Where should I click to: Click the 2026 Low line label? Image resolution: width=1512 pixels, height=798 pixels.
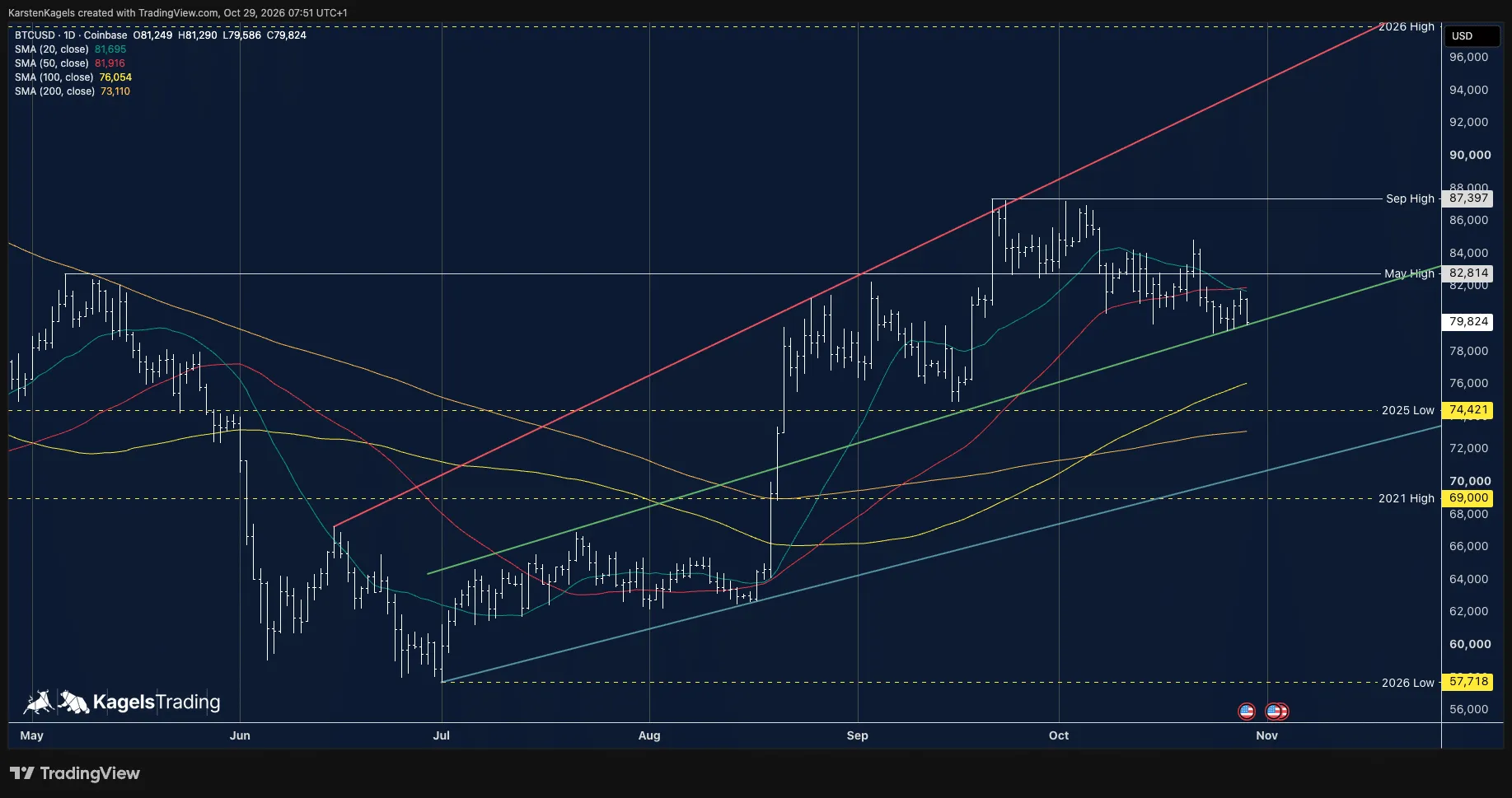(1408, 683)
